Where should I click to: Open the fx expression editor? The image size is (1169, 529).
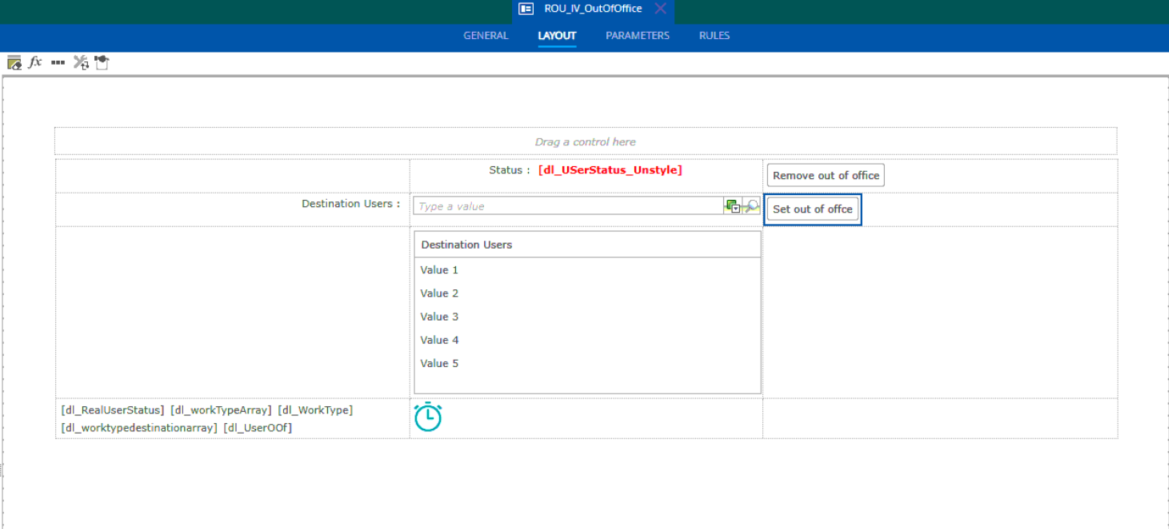[x=35, y=62]
